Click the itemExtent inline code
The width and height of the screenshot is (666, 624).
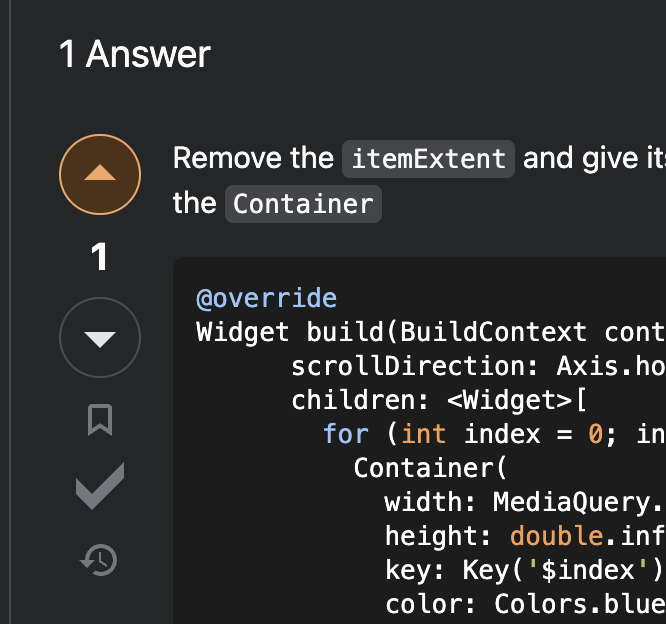428,159
